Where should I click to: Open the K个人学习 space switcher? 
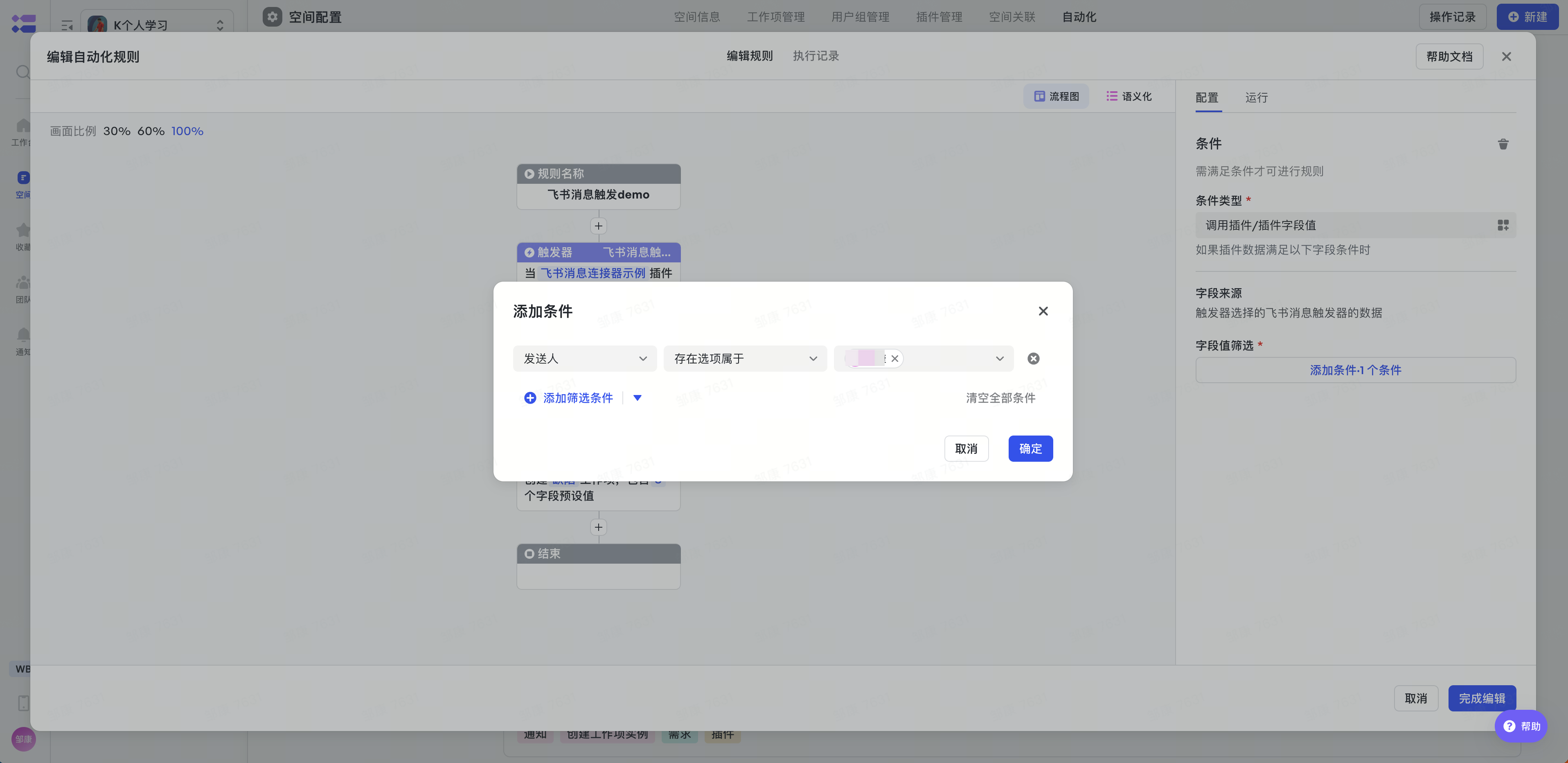157,25
